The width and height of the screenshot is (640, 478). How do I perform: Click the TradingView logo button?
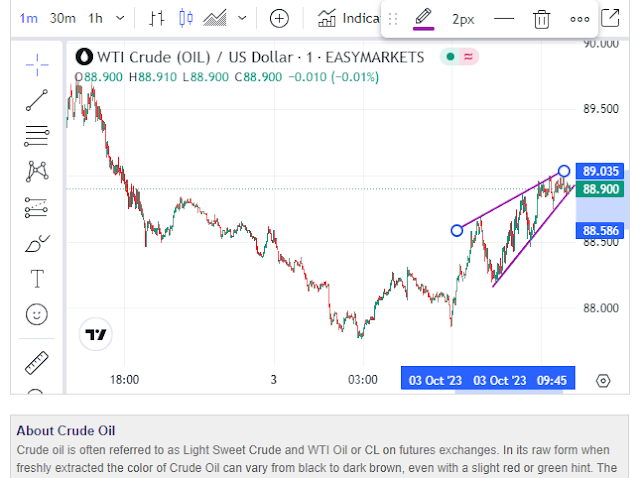point(96,334)
